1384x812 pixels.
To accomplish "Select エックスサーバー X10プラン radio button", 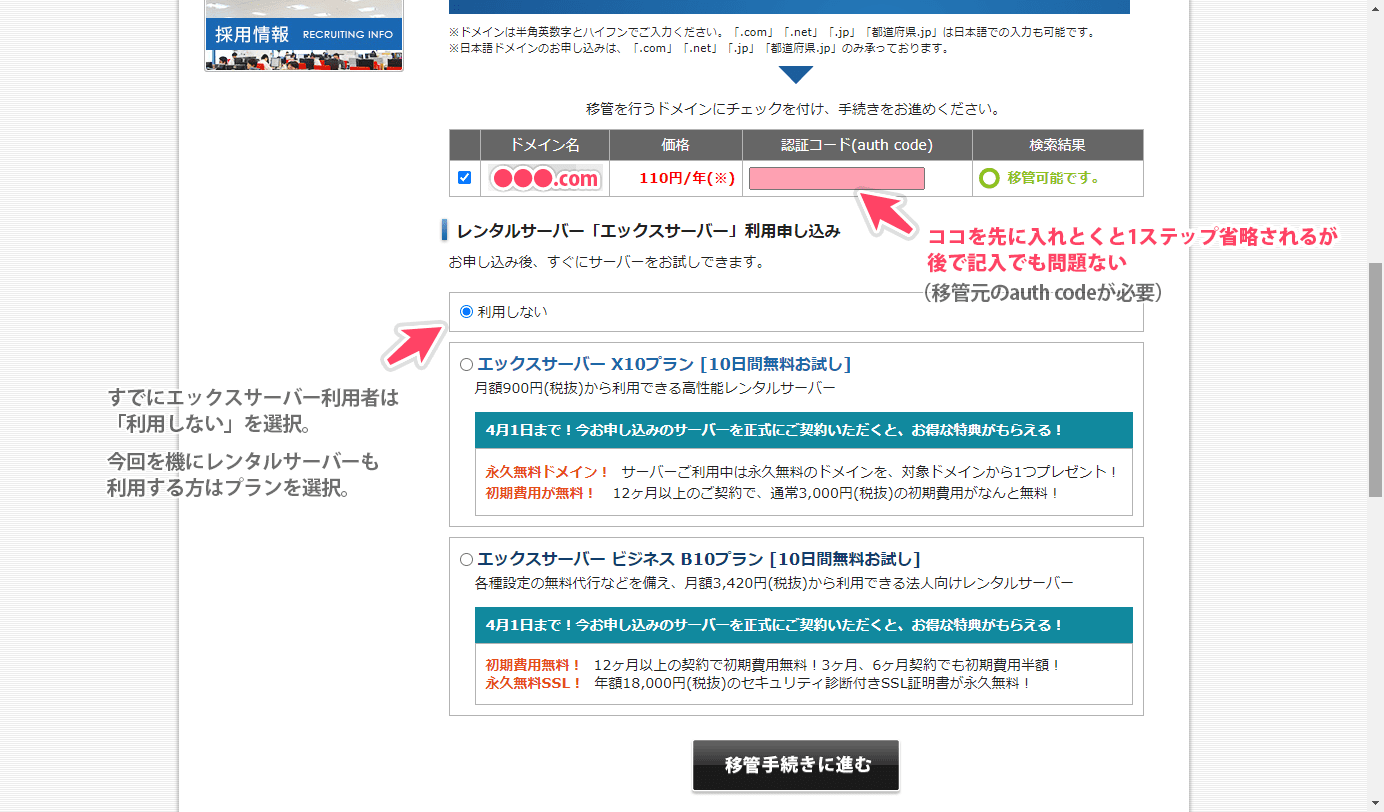I will click(x=466, y=365).
